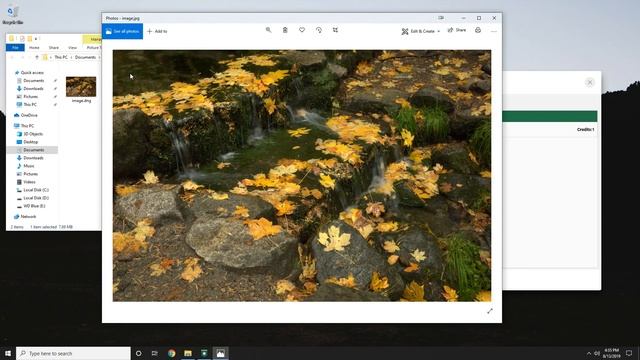Open the Picture Tools tab in Explorer
The height and width of the screenshot is (360, 640).
[93, 48]
